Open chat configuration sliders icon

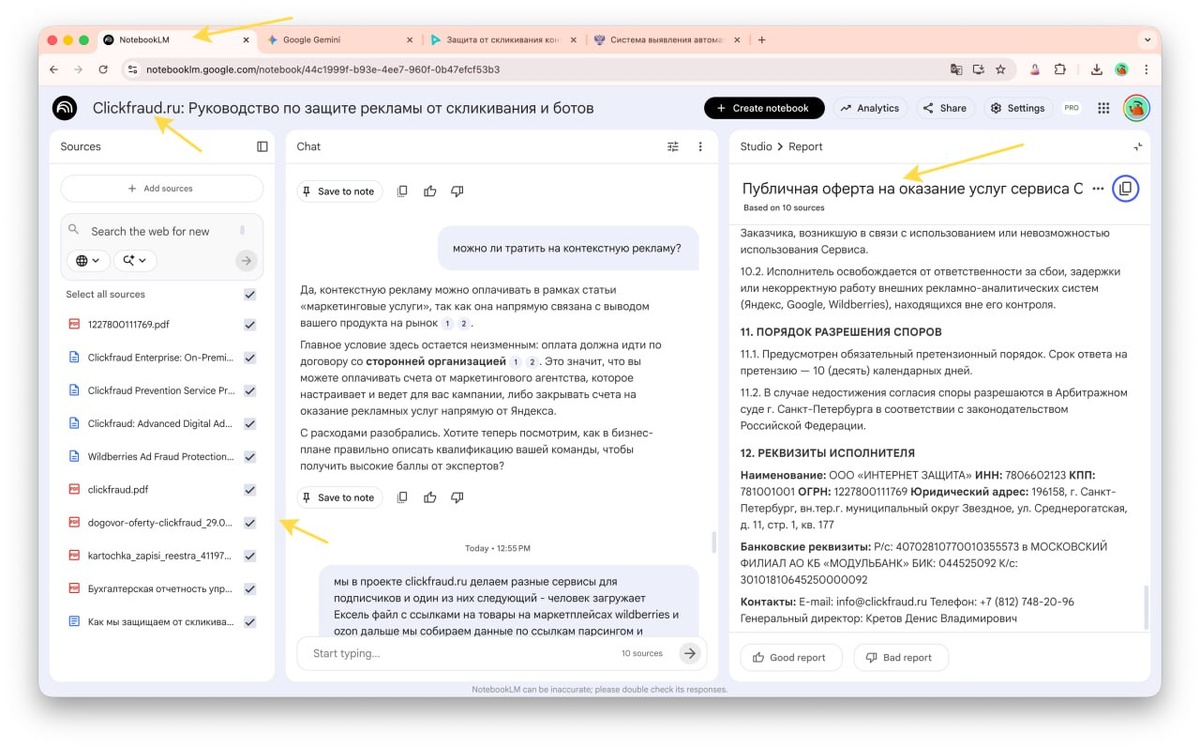(673, 147)
